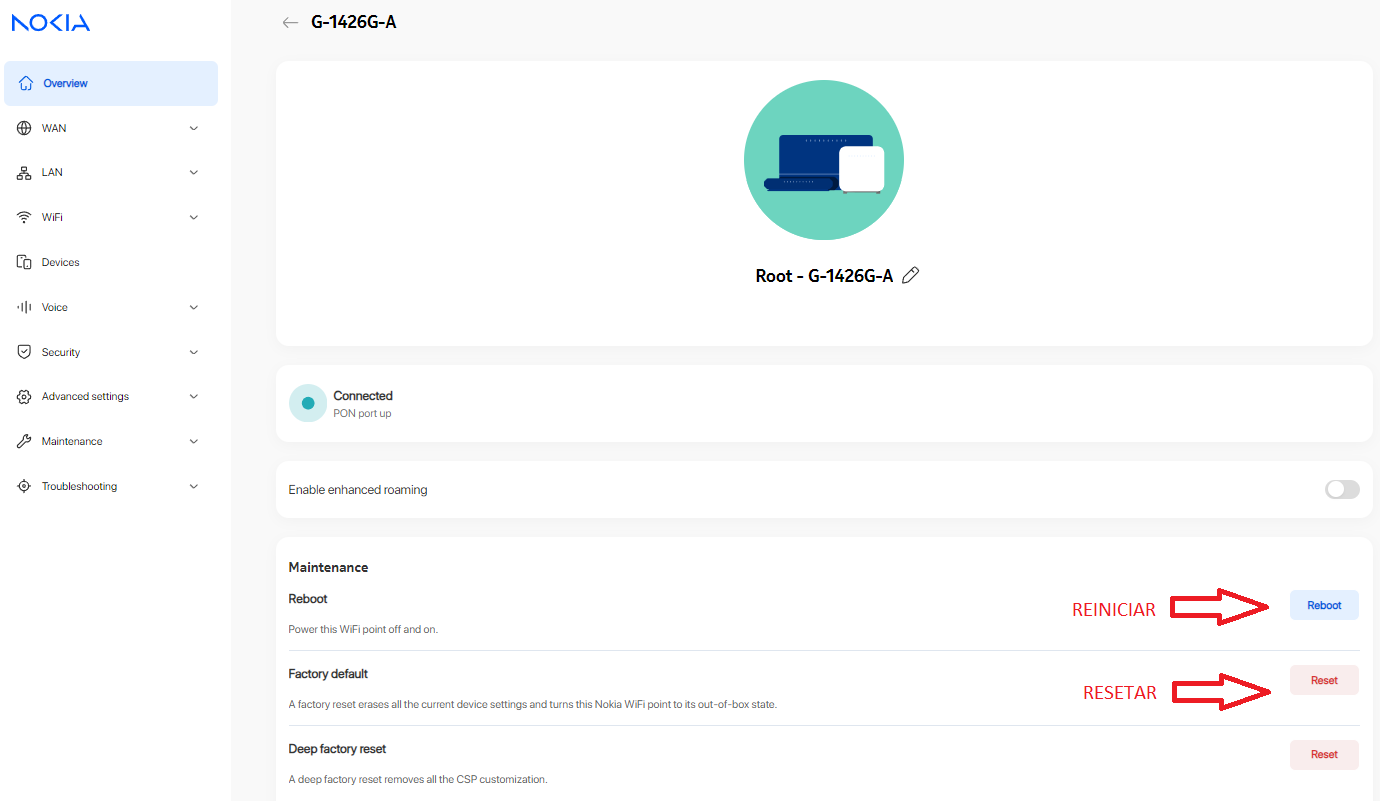Expand the Voice menu chevron
The width and height of the screenshot is (1380, 801).
pos(194,307)
